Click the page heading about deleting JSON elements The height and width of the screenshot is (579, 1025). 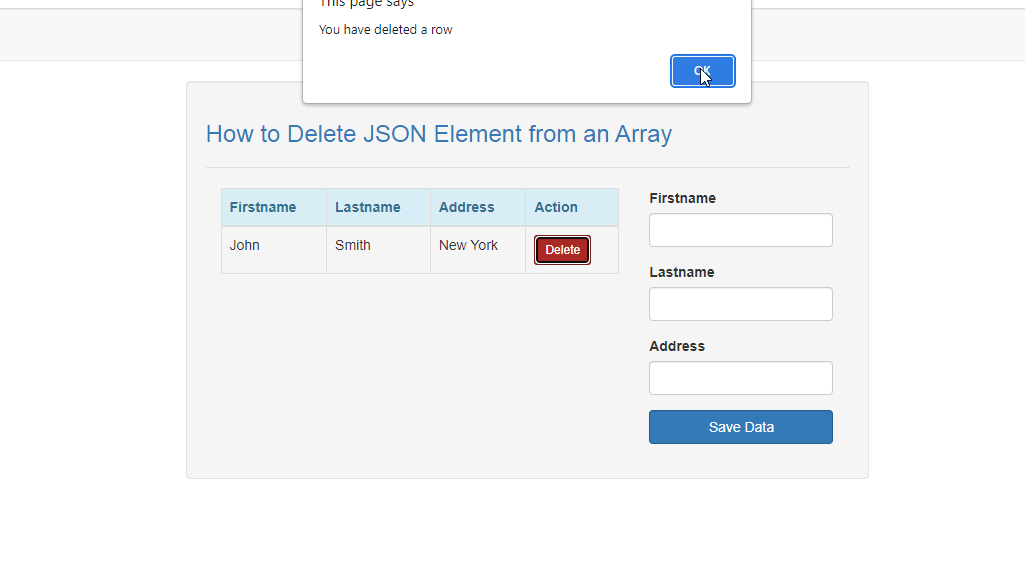[x=438, y=134]
